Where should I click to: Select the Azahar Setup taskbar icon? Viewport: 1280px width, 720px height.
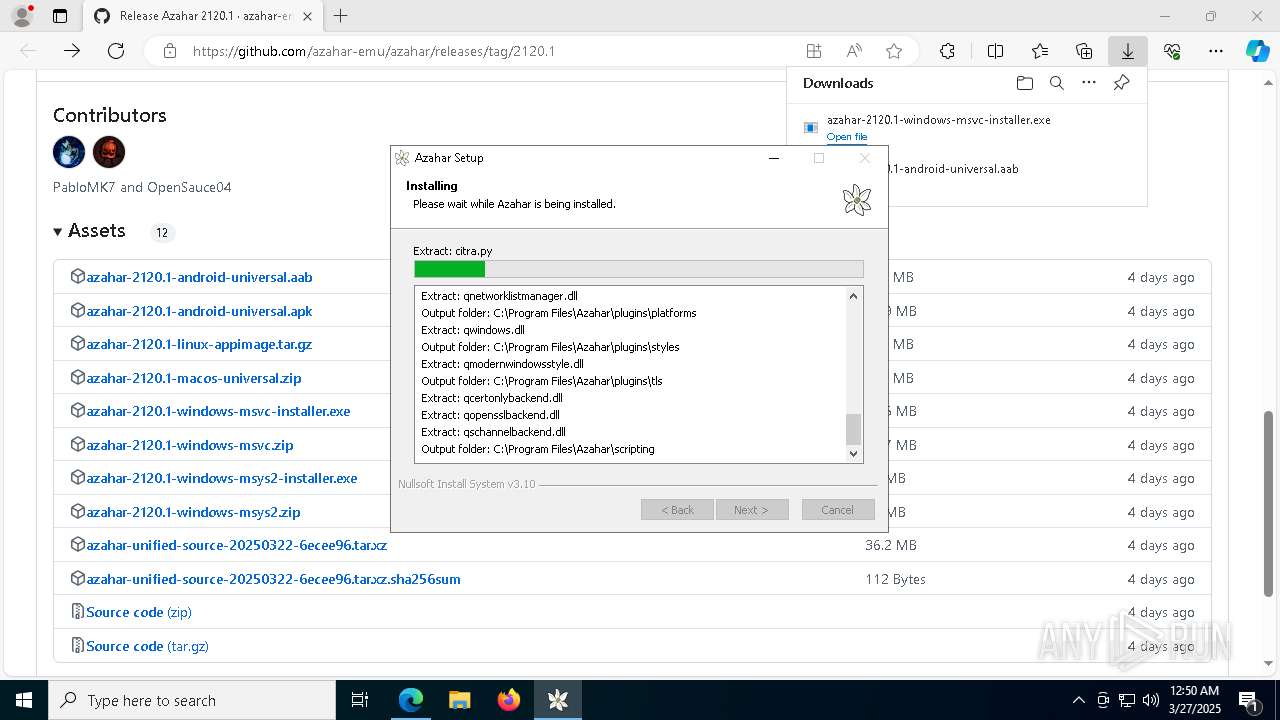(558, 700)
